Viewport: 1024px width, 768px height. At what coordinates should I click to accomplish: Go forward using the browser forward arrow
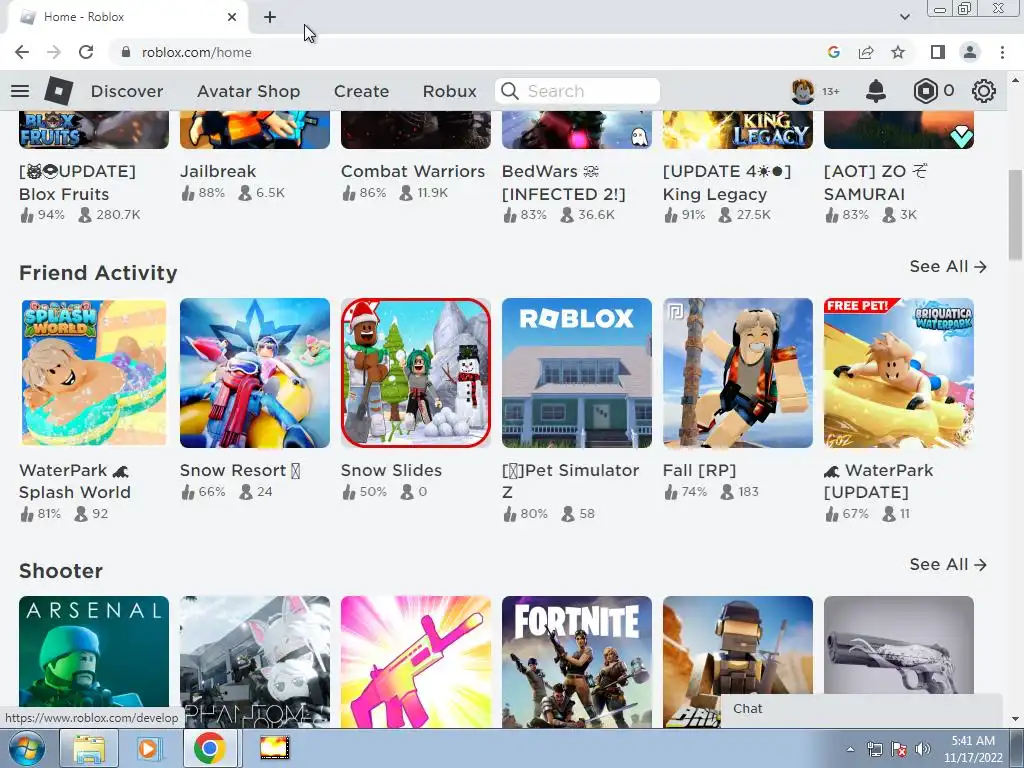coord(54,52)
